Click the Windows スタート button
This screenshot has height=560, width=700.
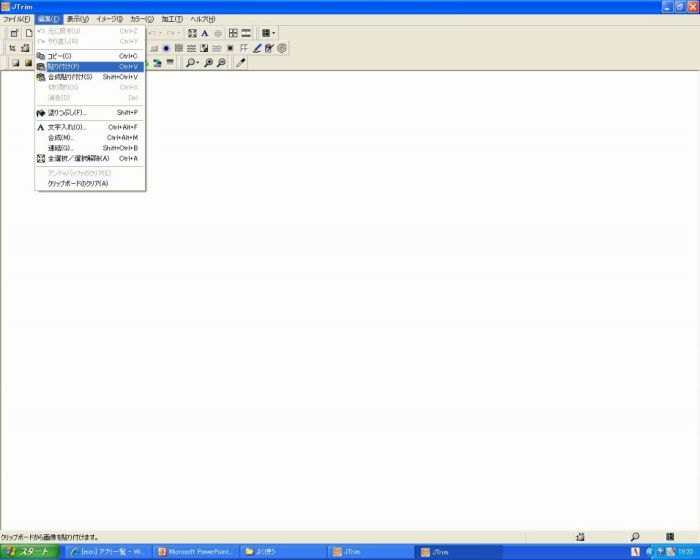tap(30, 551)
